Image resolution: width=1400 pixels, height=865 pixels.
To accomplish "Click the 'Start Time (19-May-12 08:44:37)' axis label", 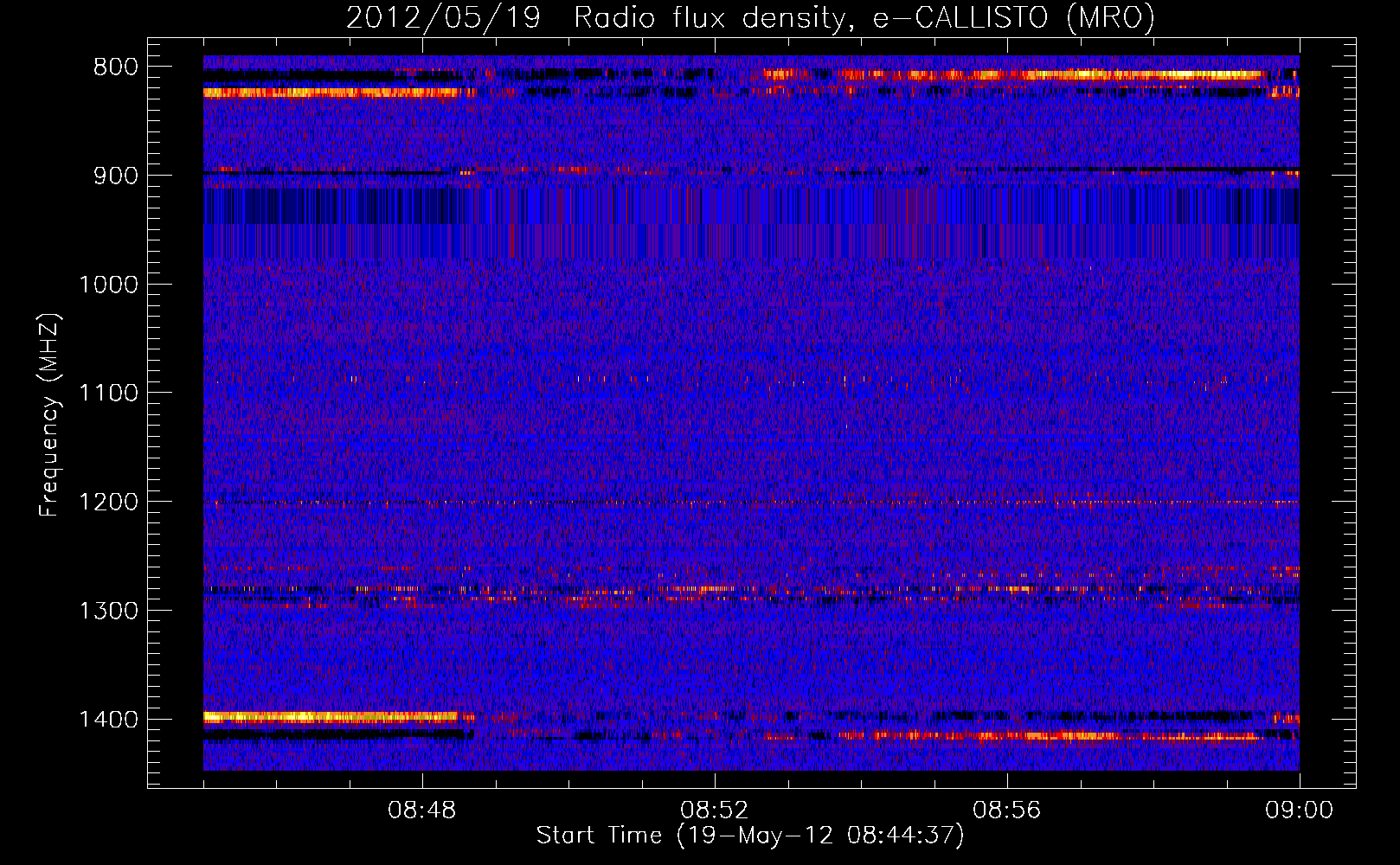I will (750, 836).
